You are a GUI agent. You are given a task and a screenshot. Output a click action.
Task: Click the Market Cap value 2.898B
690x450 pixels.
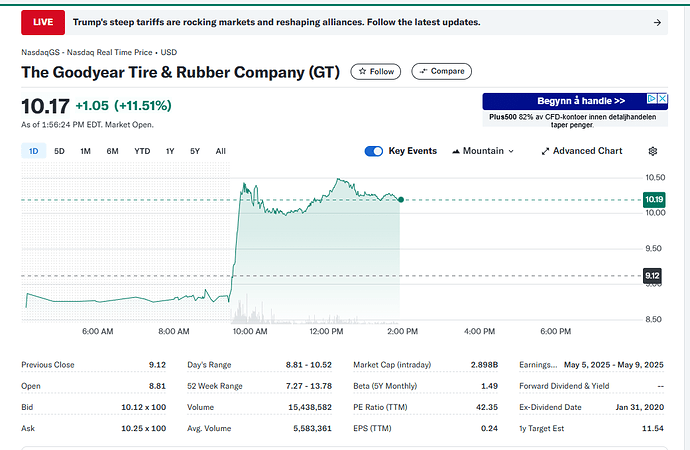click(484, 365)
